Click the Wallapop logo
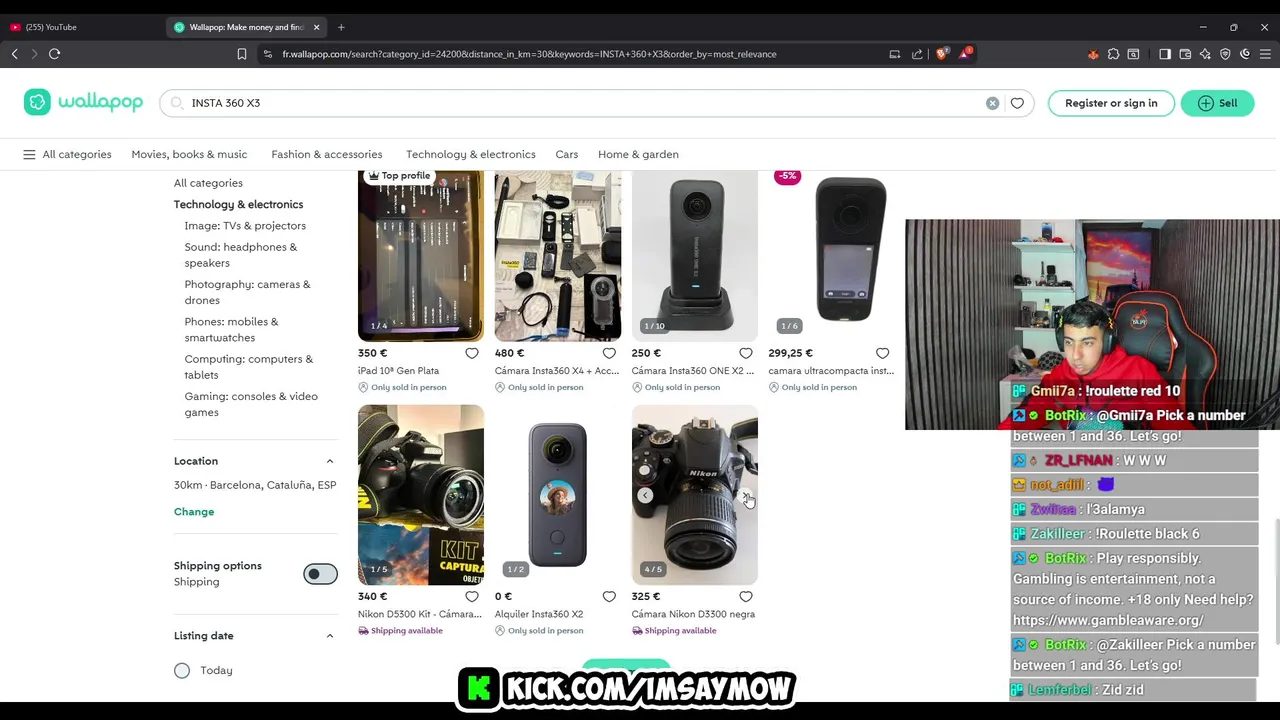The height and width of the screenshot is (720, 1280). coord(84,102)
